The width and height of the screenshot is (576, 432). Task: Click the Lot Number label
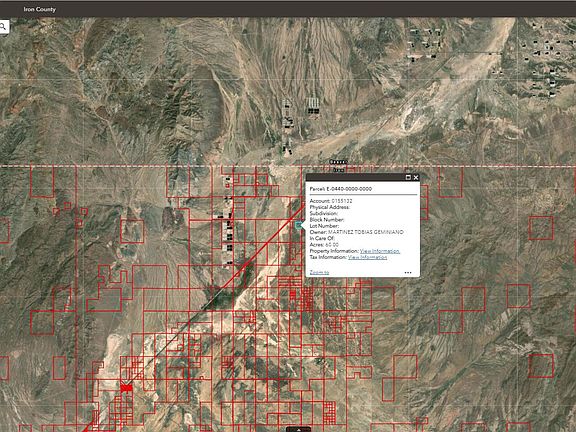(x=324, y=226)
